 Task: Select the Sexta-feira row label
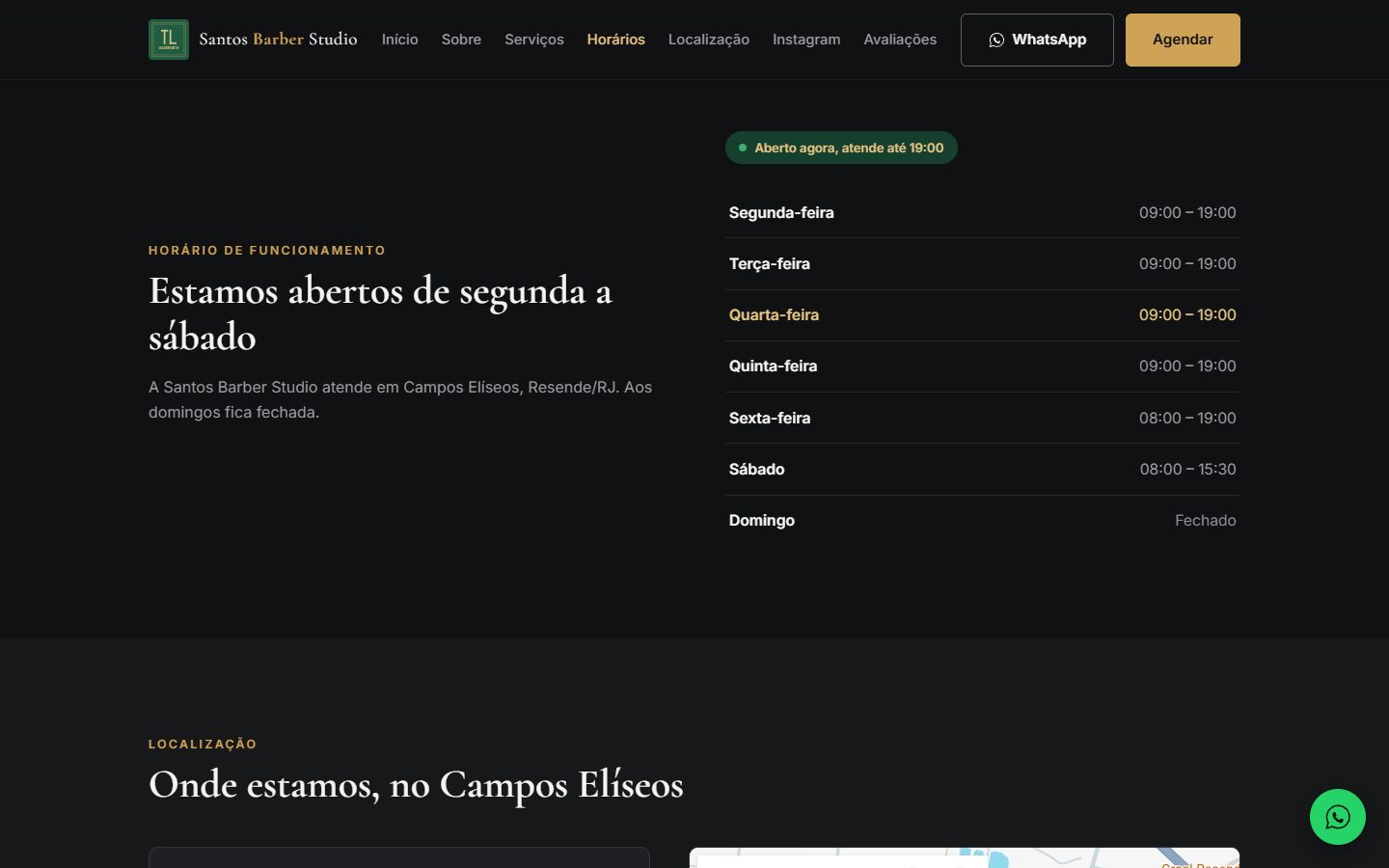[x=769, y=418]
